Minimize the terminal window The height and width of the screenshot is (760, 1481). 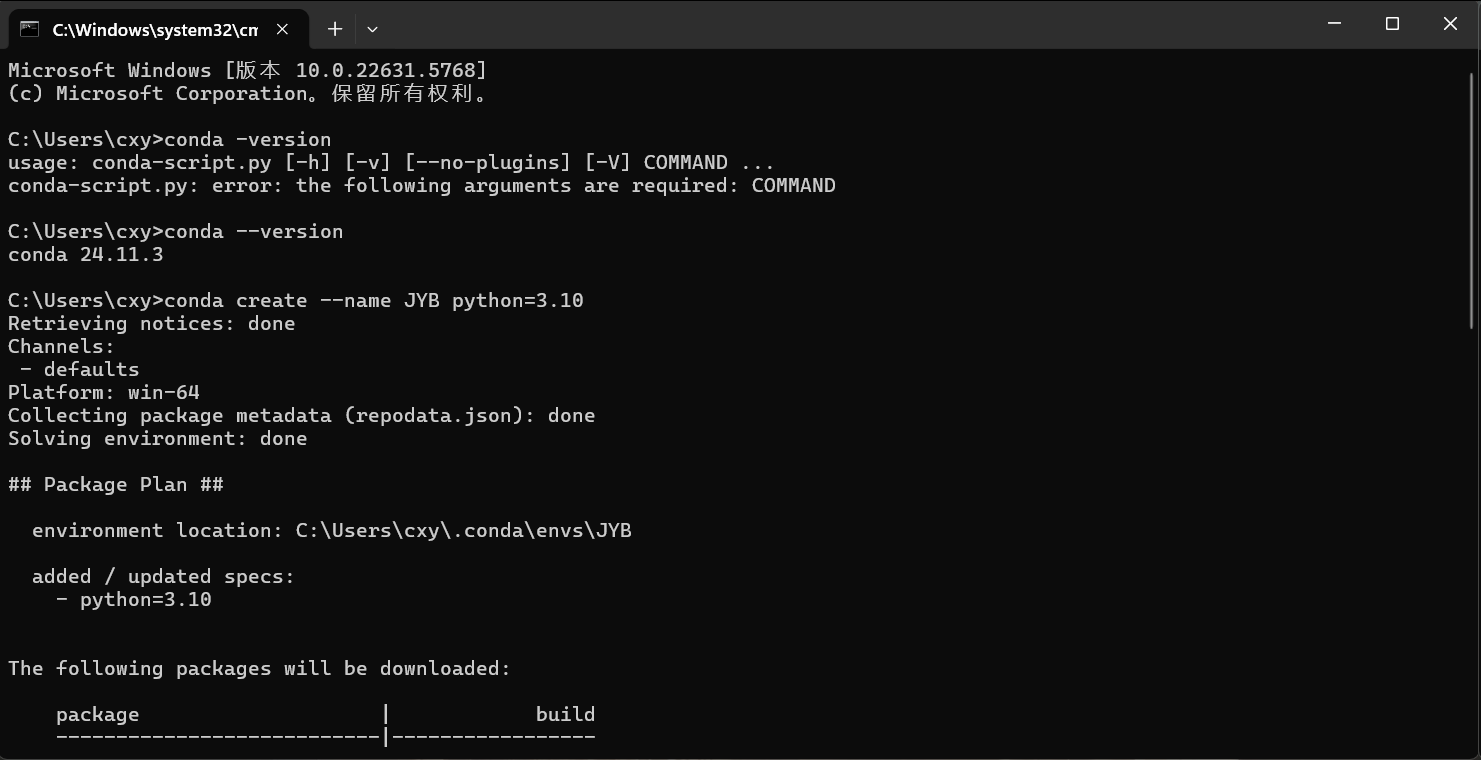pyautogui.click(x=1334, y=24)
